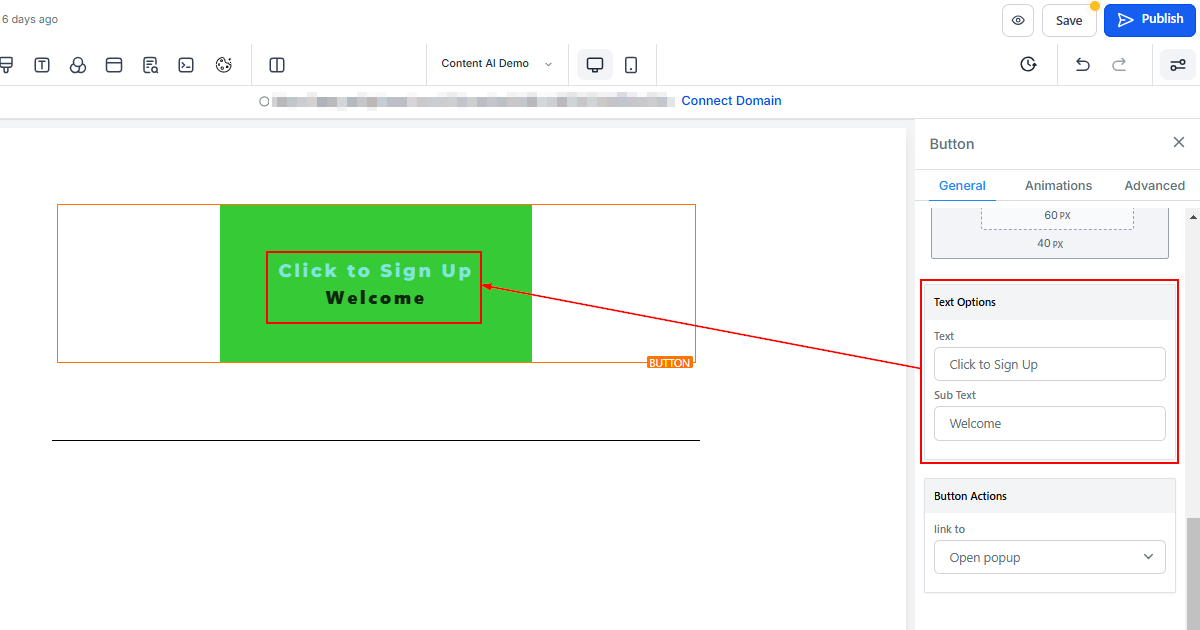Switch to mobile view

click(631, 65)
